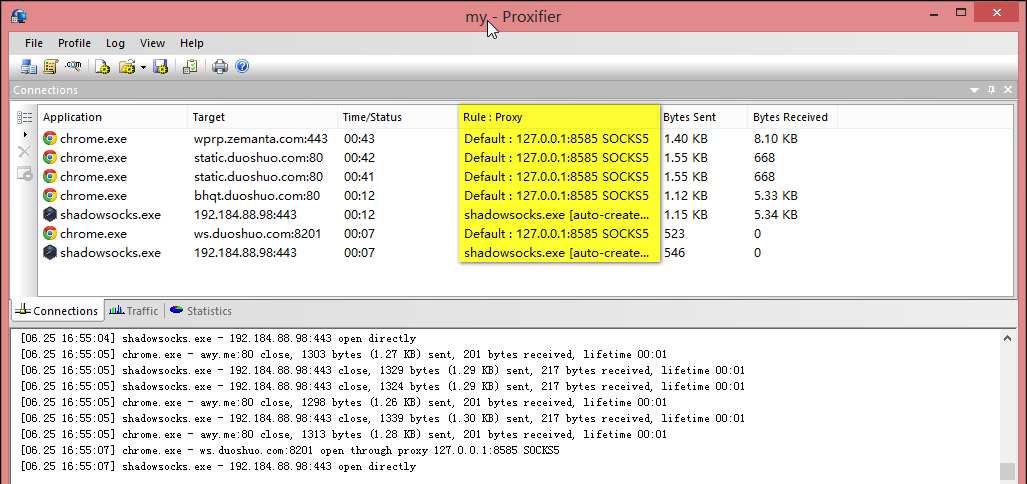Click the ws.duoshuo.com:8201 target cell

click(257, 233)
